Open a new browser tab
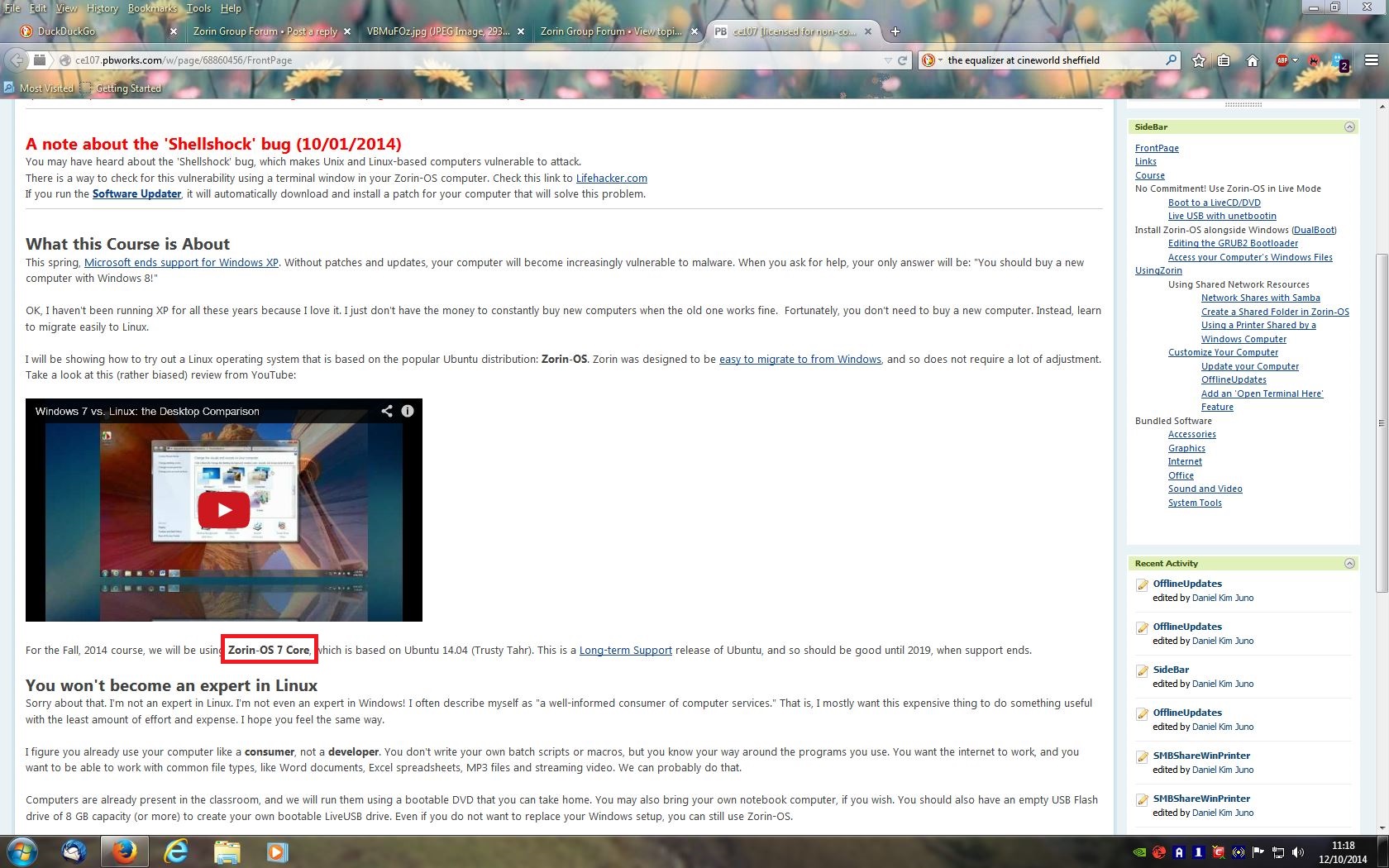The height and width of the screenshot is (868, 1389). click(x=895, y=31)
